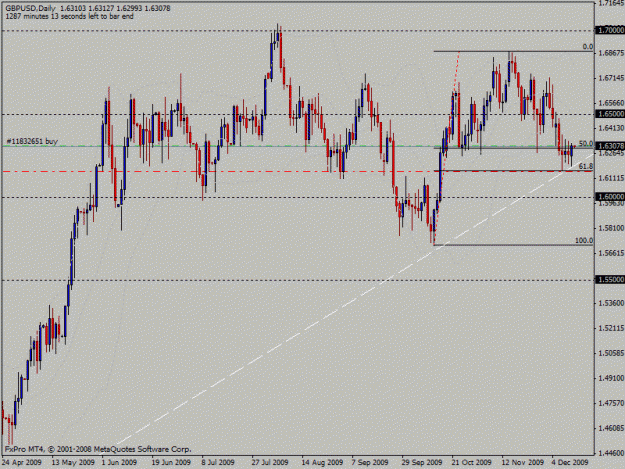
Task: Select the 1.56615 price axis value
Action: pos(611,253)
